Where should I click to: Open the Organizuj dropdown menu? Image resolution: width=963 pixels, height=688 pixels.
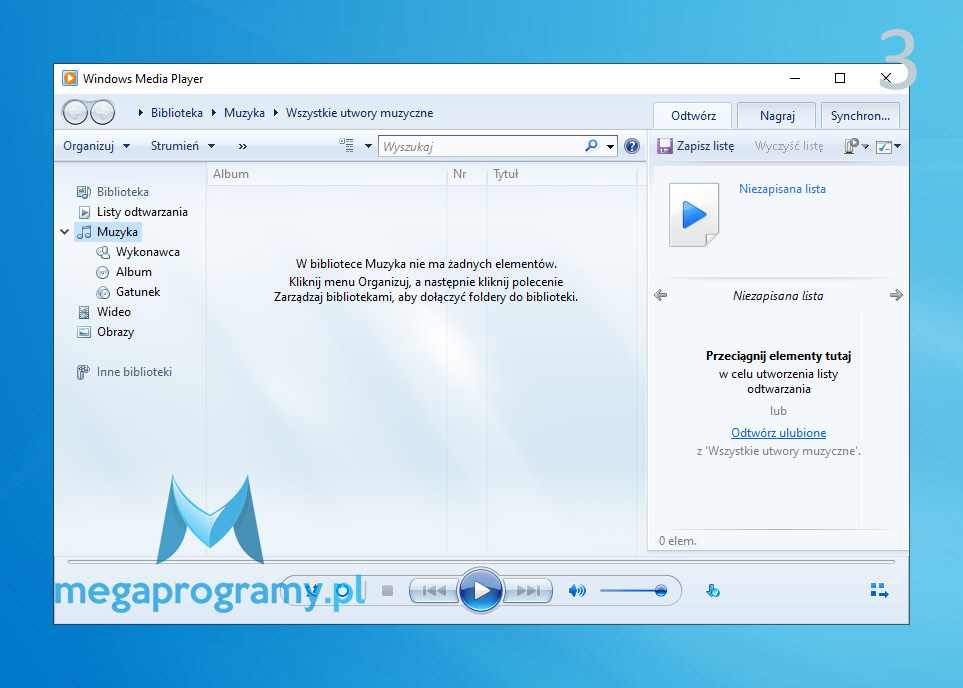96,146
